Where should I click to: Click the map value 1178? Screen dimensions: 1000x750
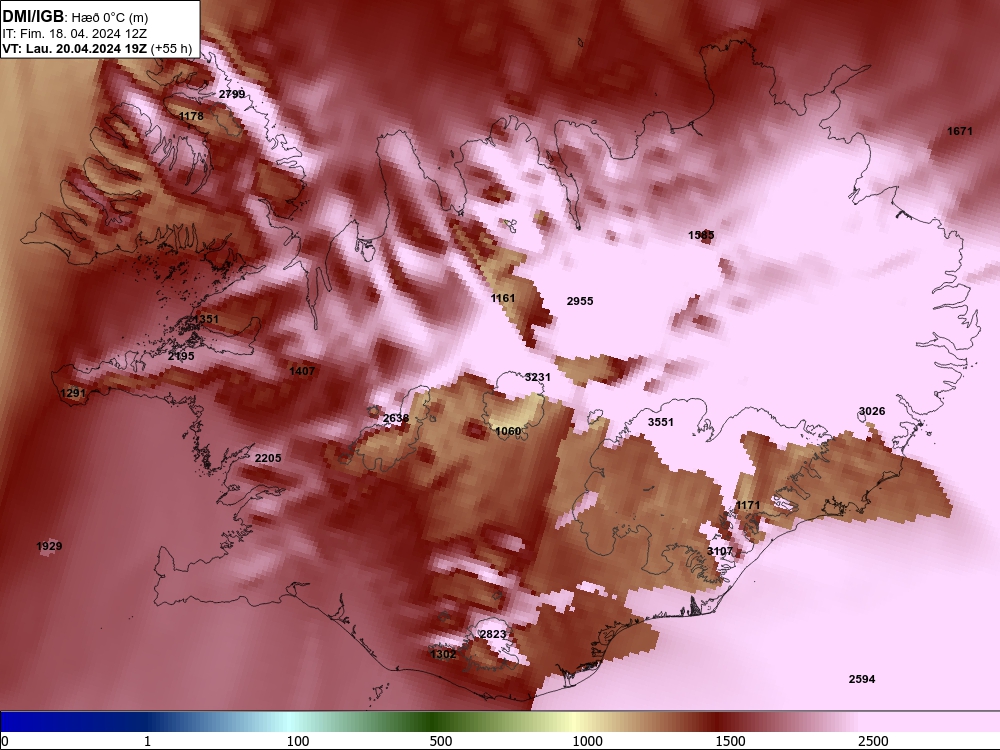pyautogui.click(x=191, y=116)
